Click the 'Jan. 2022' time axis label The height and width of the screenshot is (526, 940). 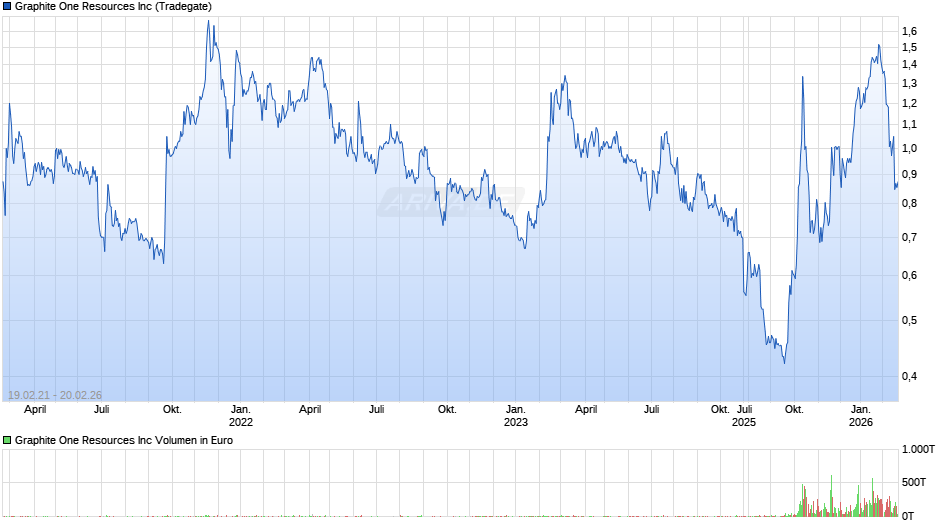[x=241, y=416]
